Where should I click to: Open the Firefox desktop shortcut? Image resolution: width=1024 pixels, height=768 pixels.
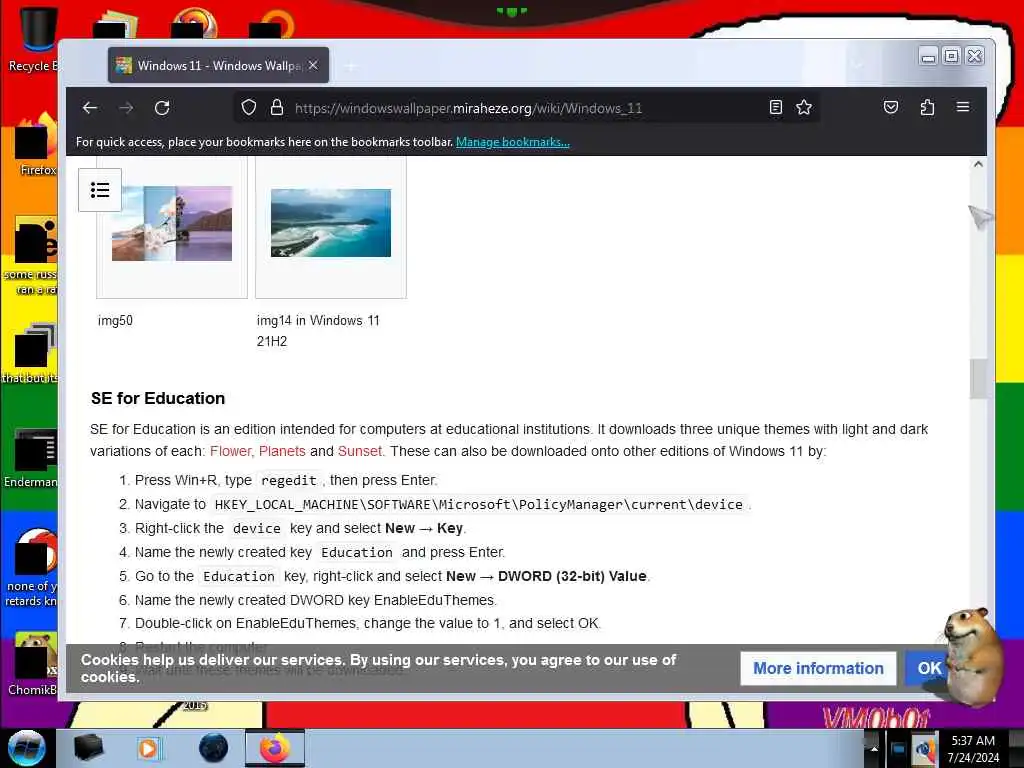33,145
